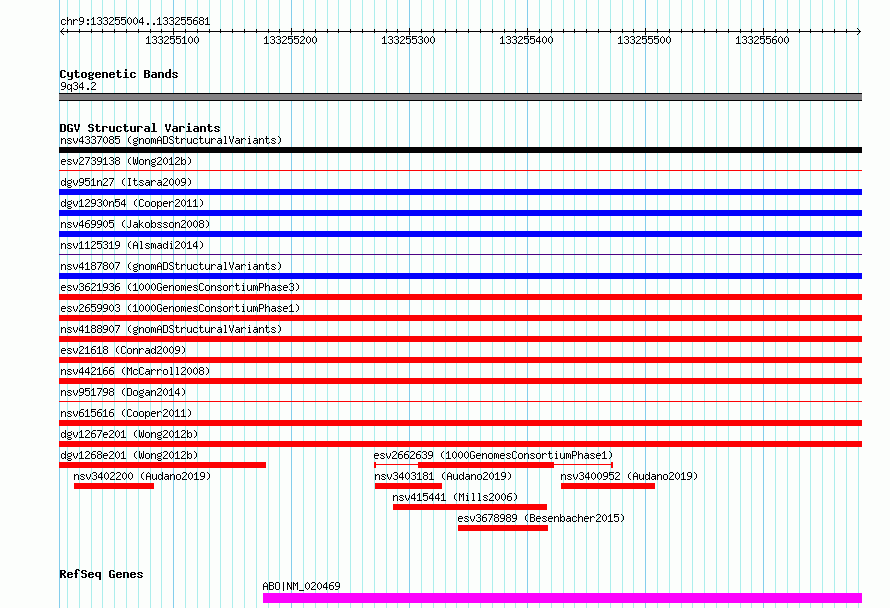The height and width of the screenshot is (608, 890).
Task: Click ruler position 133255500
Action: (644, 40)
